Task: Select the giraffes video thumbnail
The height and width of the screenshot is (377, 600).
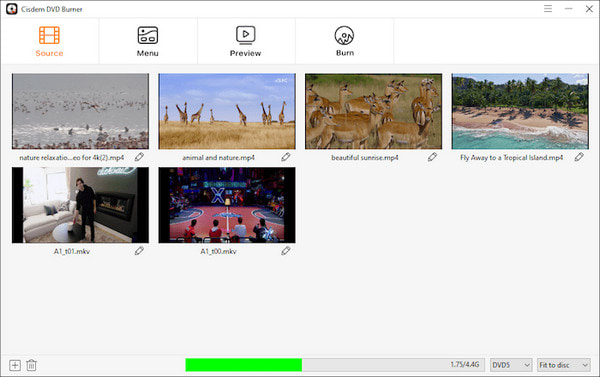Action: (x=227, y=111)
